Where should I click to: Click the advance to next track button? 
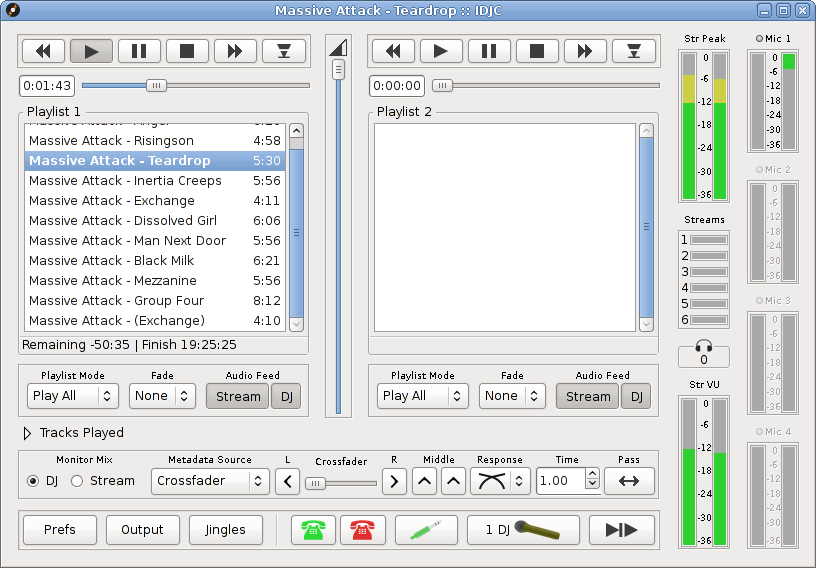click(x=622, y=530)
